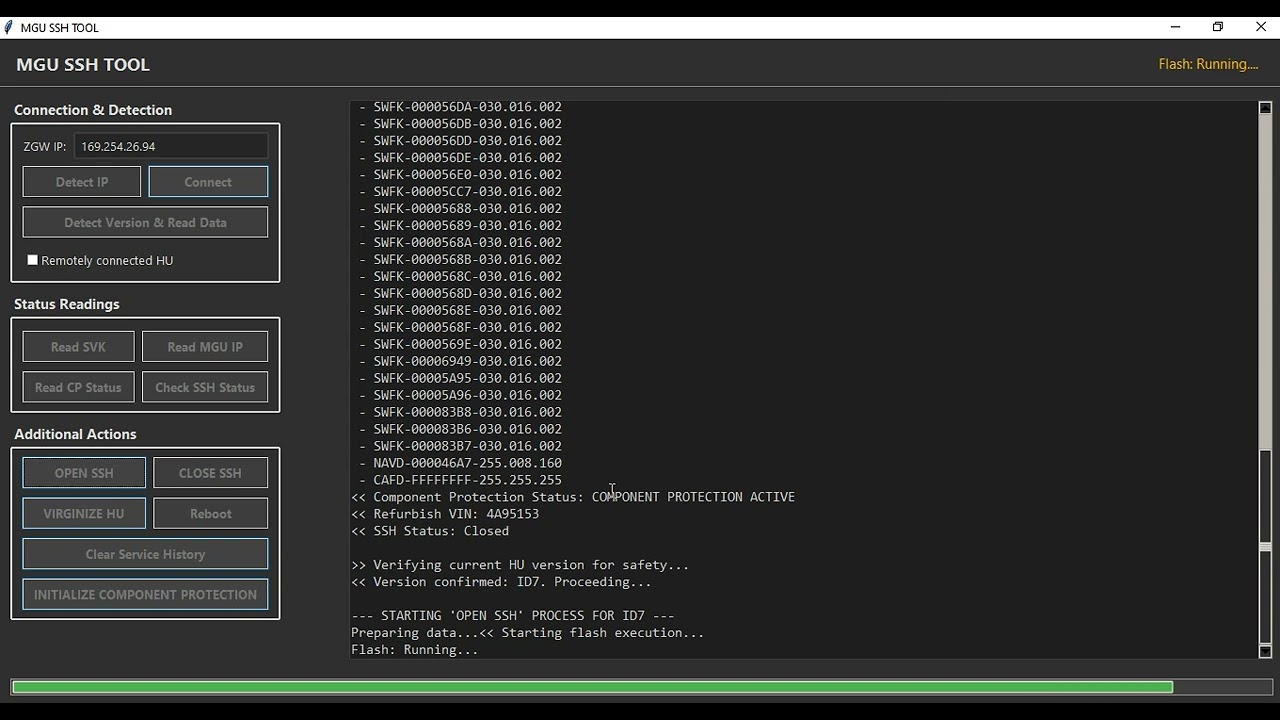Click the MGU SSH TOOL feather icon
This screenshot has width=1280, height=720.
coord(9,27)
